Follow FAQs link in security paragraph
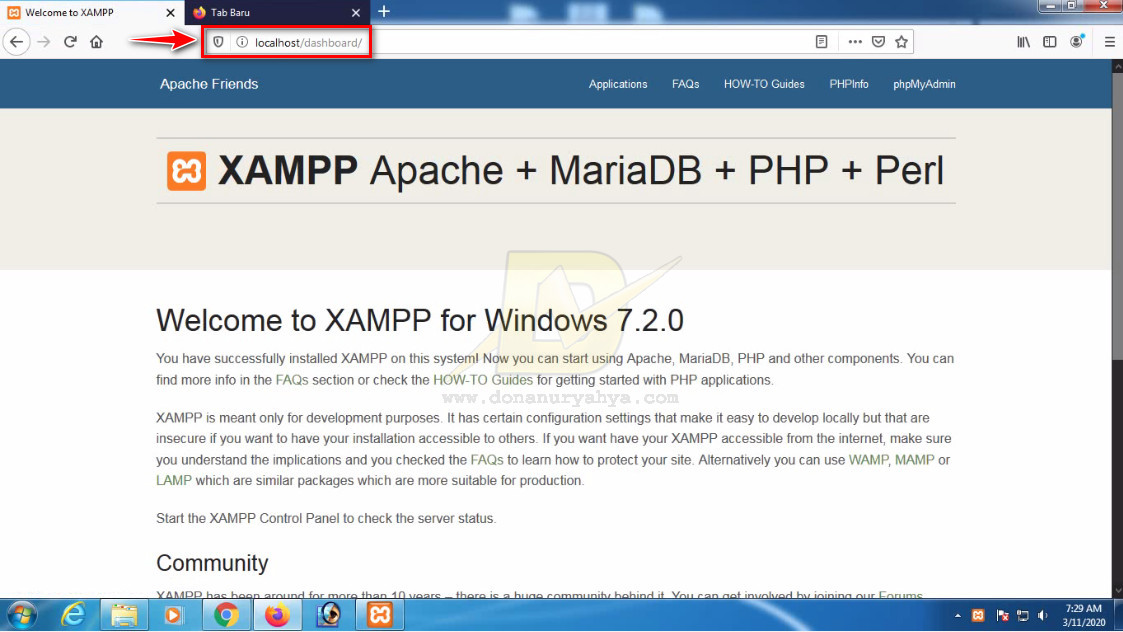Screen dimensions: 1123x632 (487, 460)
